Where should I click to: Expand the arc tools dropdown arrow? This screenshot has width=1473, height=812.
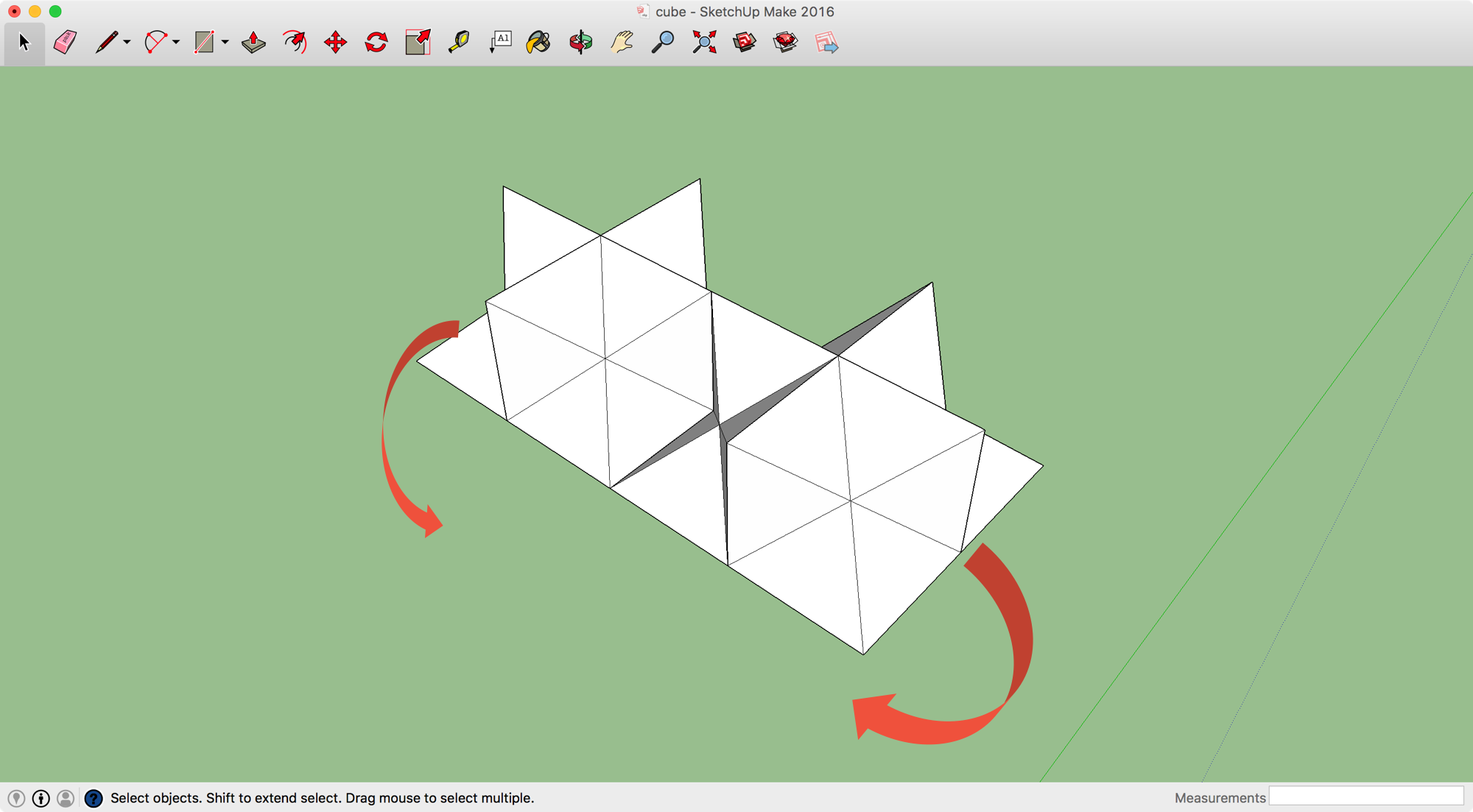pos(176,43)
